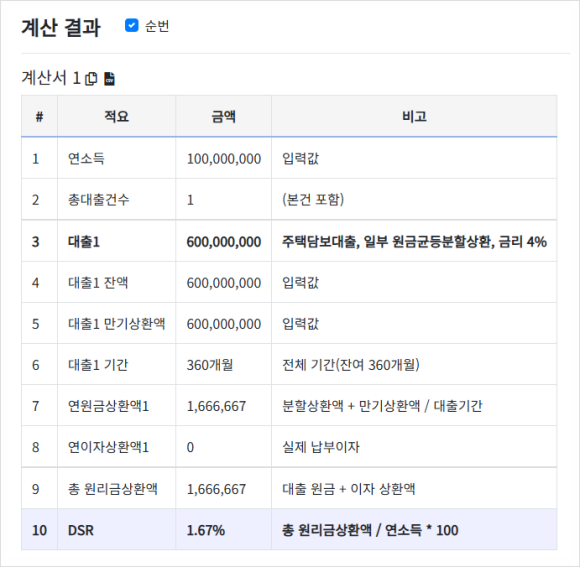Viewport: 580px width, 567px height.
Task: Select the 연이자상환액1 row label
Action: [108, 447]
